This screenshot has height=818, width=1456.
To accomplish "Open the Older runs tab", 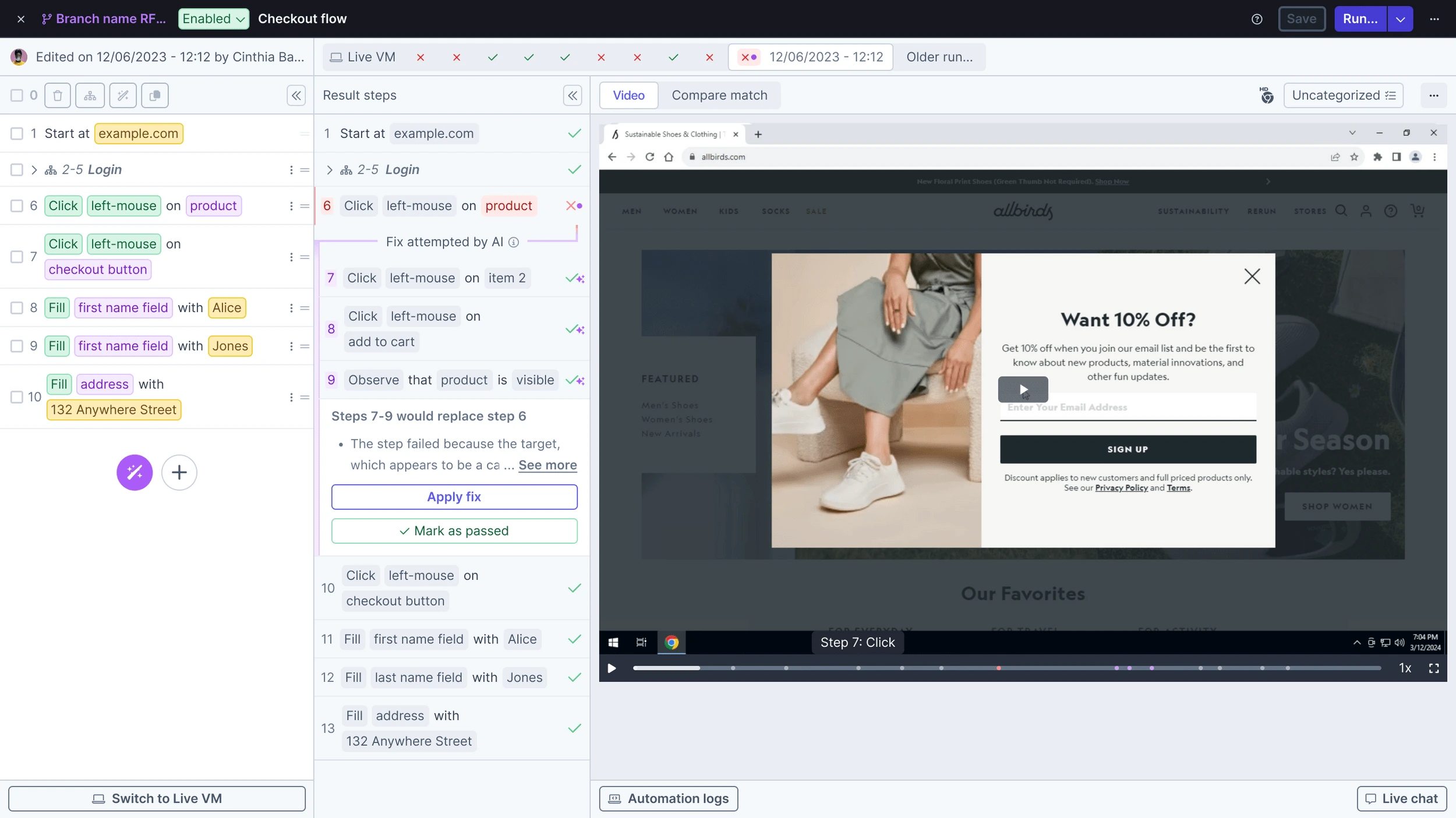I will pos(939,57).
